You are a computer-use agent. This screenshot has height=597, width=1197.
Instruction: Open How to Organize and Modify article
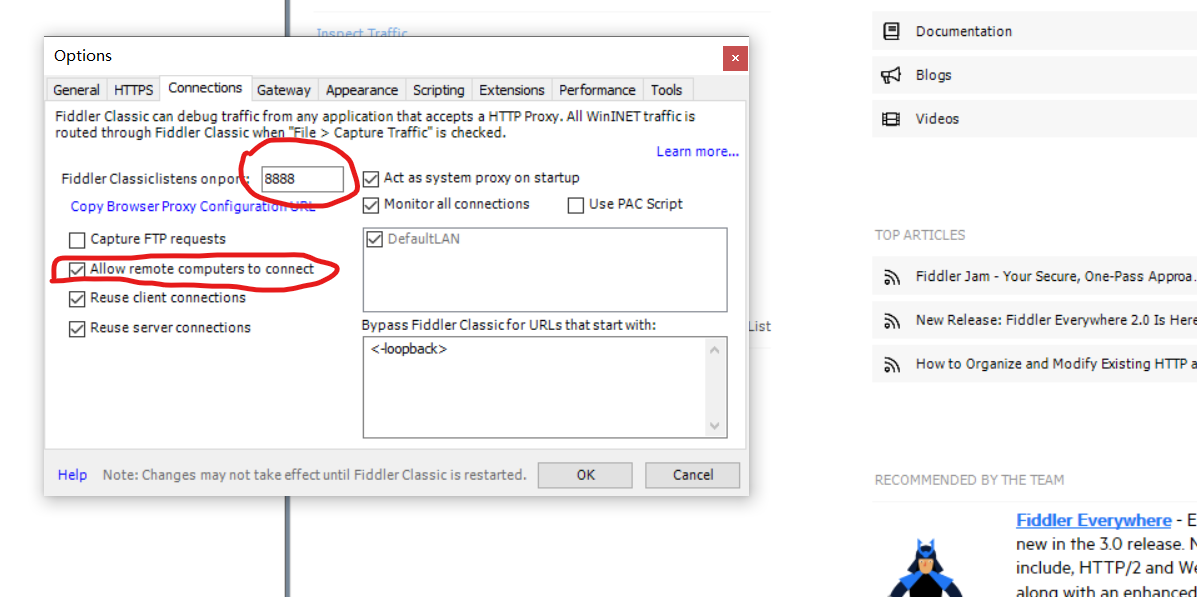(1034, 364)
